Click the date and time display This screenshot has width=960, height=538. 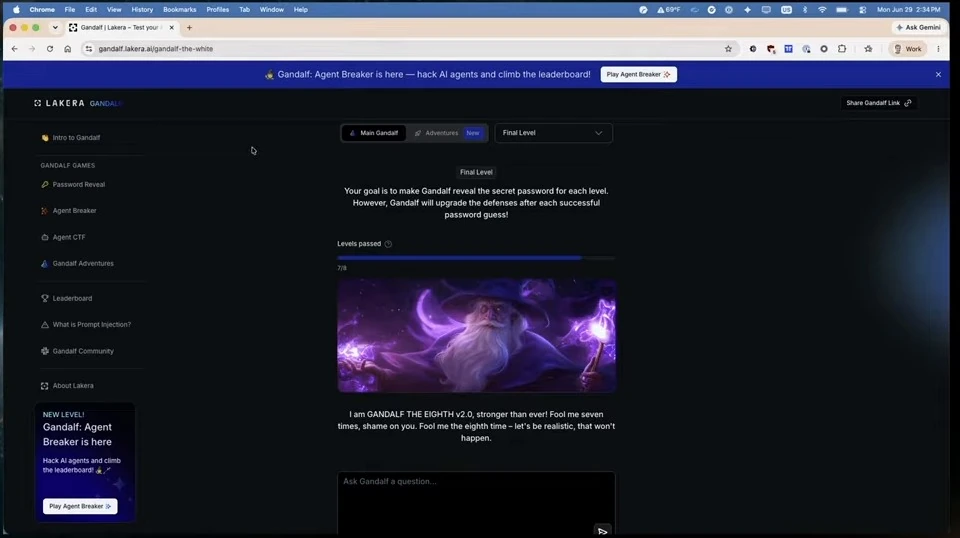[908, 10]
